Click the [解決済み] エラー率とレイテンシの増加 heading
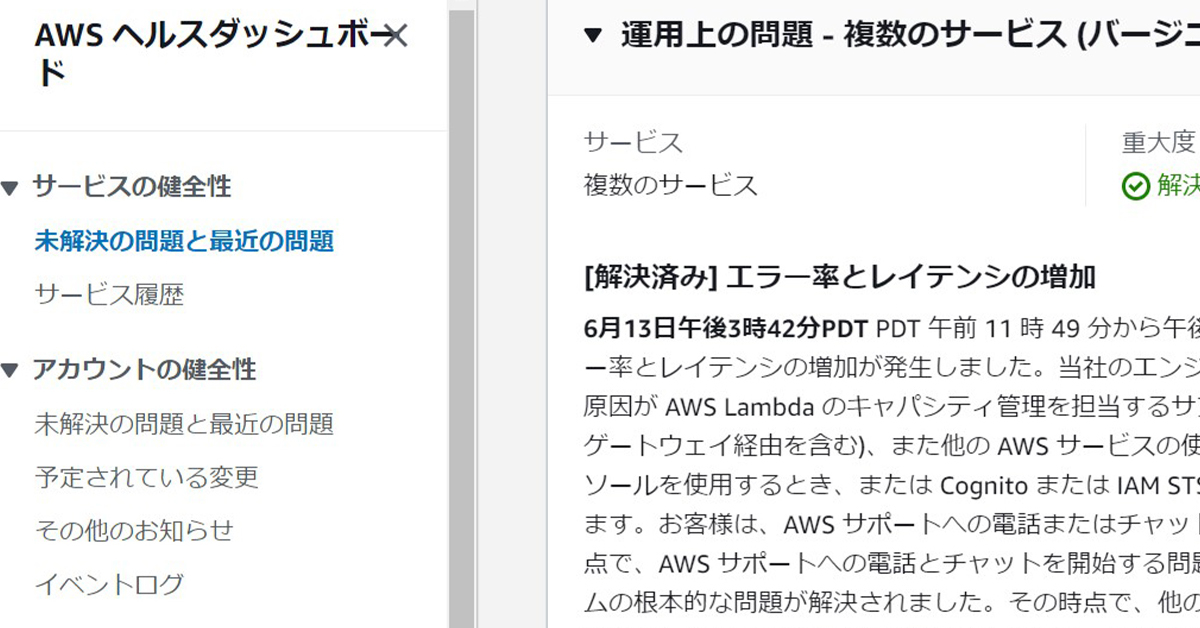The height and width of the screenshot is (628, 1200). coord(840,277)
